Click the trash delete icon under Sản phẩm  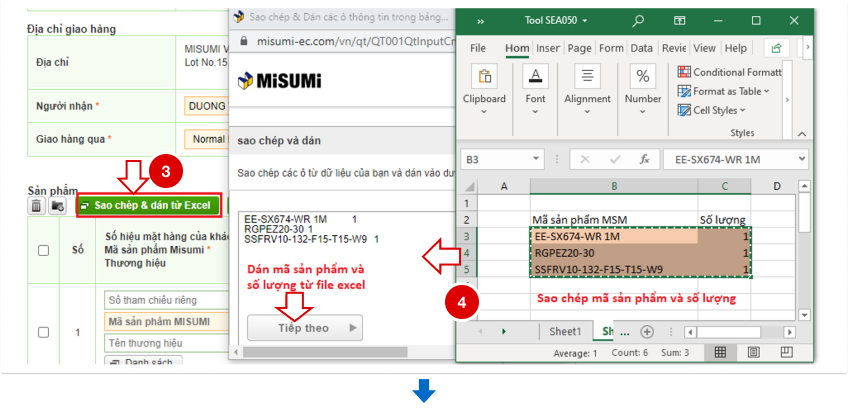point(36,205)
